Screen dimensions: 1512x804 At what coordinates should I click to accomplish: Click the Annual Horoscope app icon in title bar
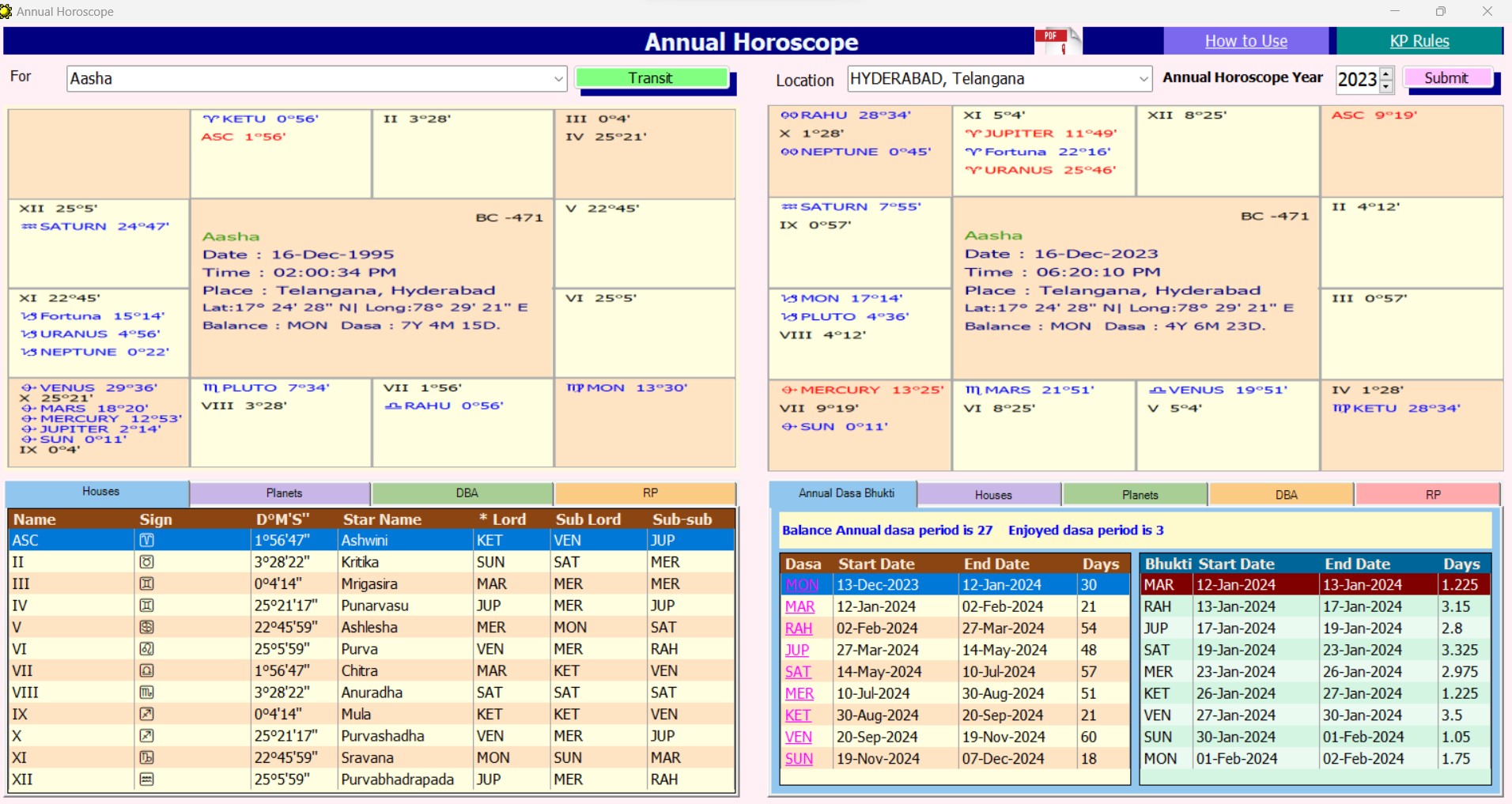click(x=6, y=11)
